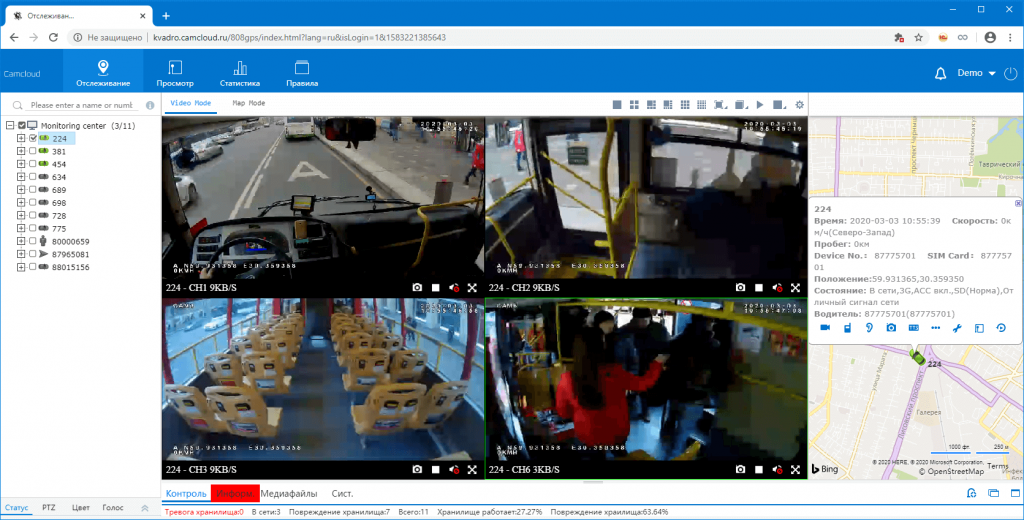Collapse the Monitoring center tree node

pos(10,126)
